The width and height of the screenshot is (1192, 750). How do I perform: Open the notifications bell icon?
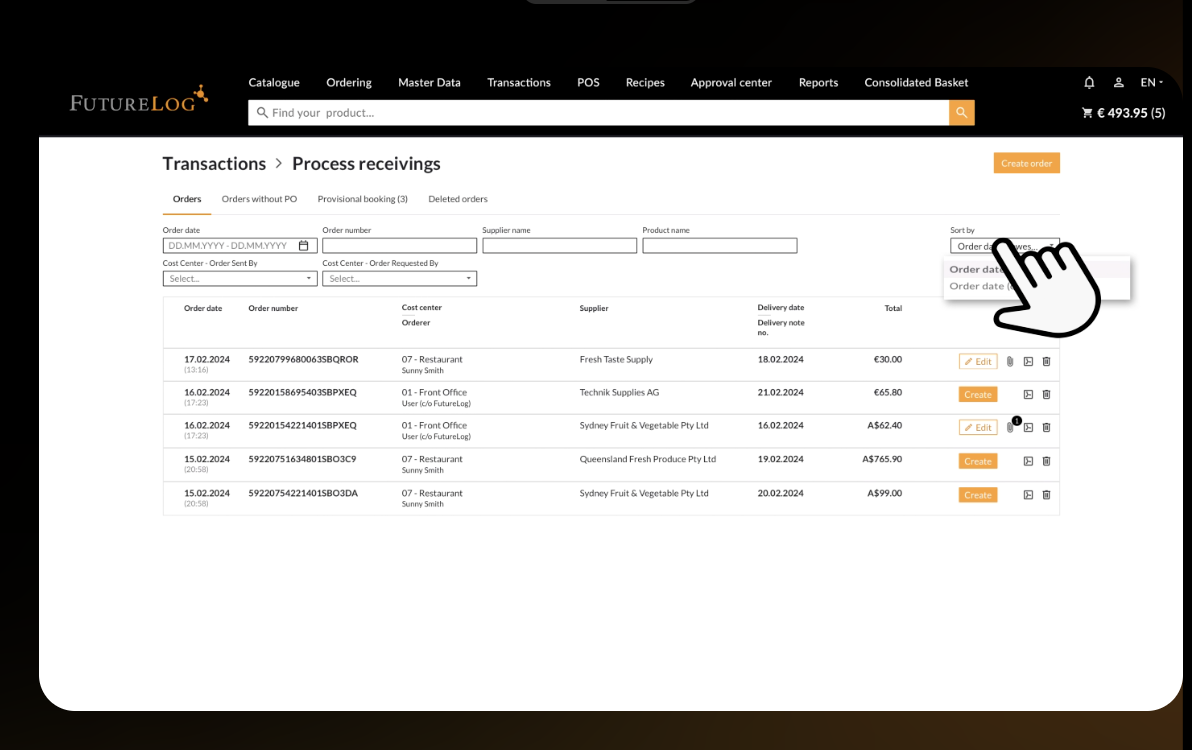[x=1089, y=83]
